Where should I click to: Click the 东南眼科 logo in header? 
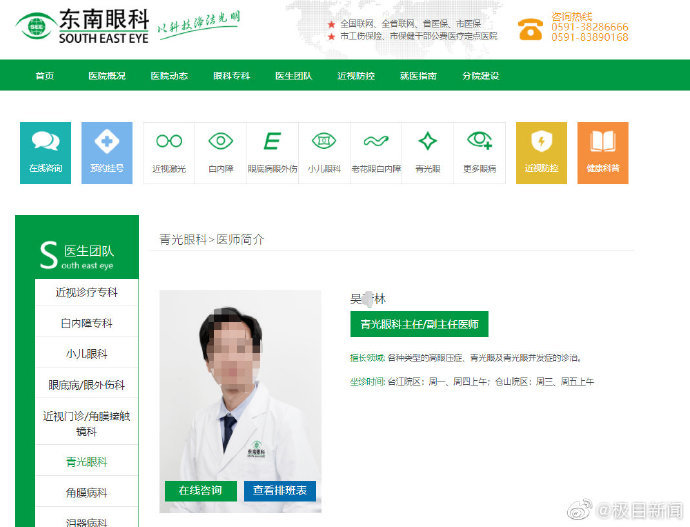(x=85, y=27)
